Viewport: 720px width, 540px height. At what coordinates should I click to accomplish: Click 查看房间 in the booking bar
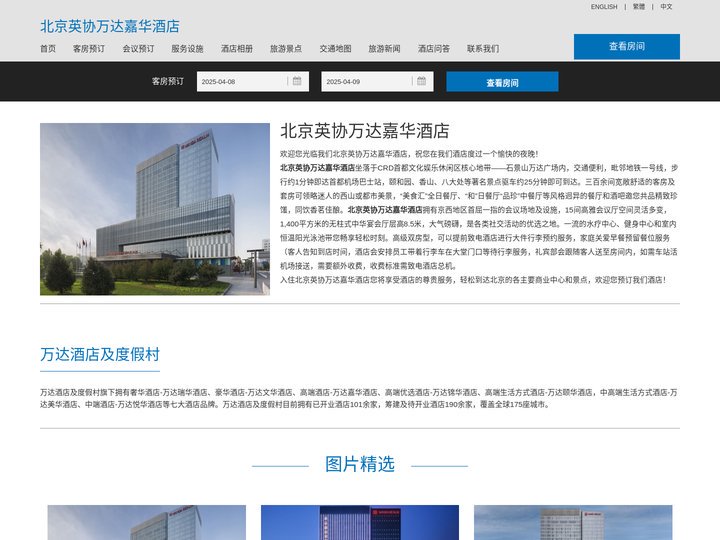pos(502,82)
